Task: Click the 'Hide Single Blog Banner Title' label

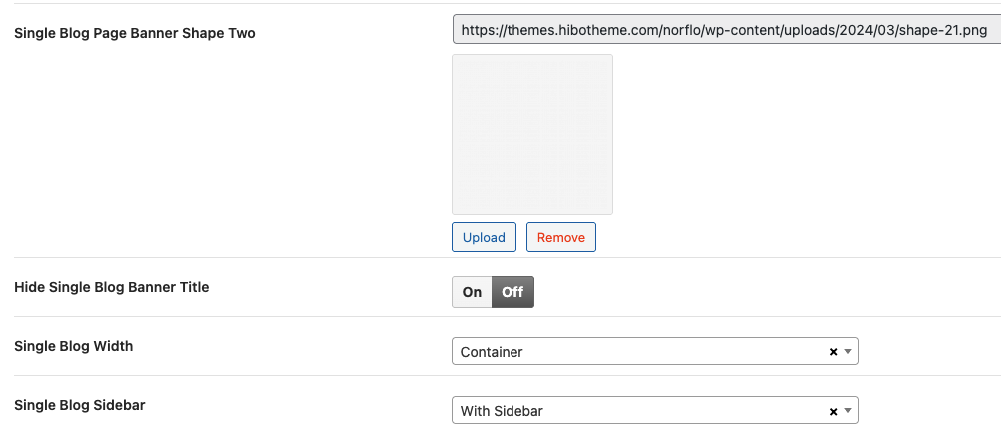Action: [112, 287]
